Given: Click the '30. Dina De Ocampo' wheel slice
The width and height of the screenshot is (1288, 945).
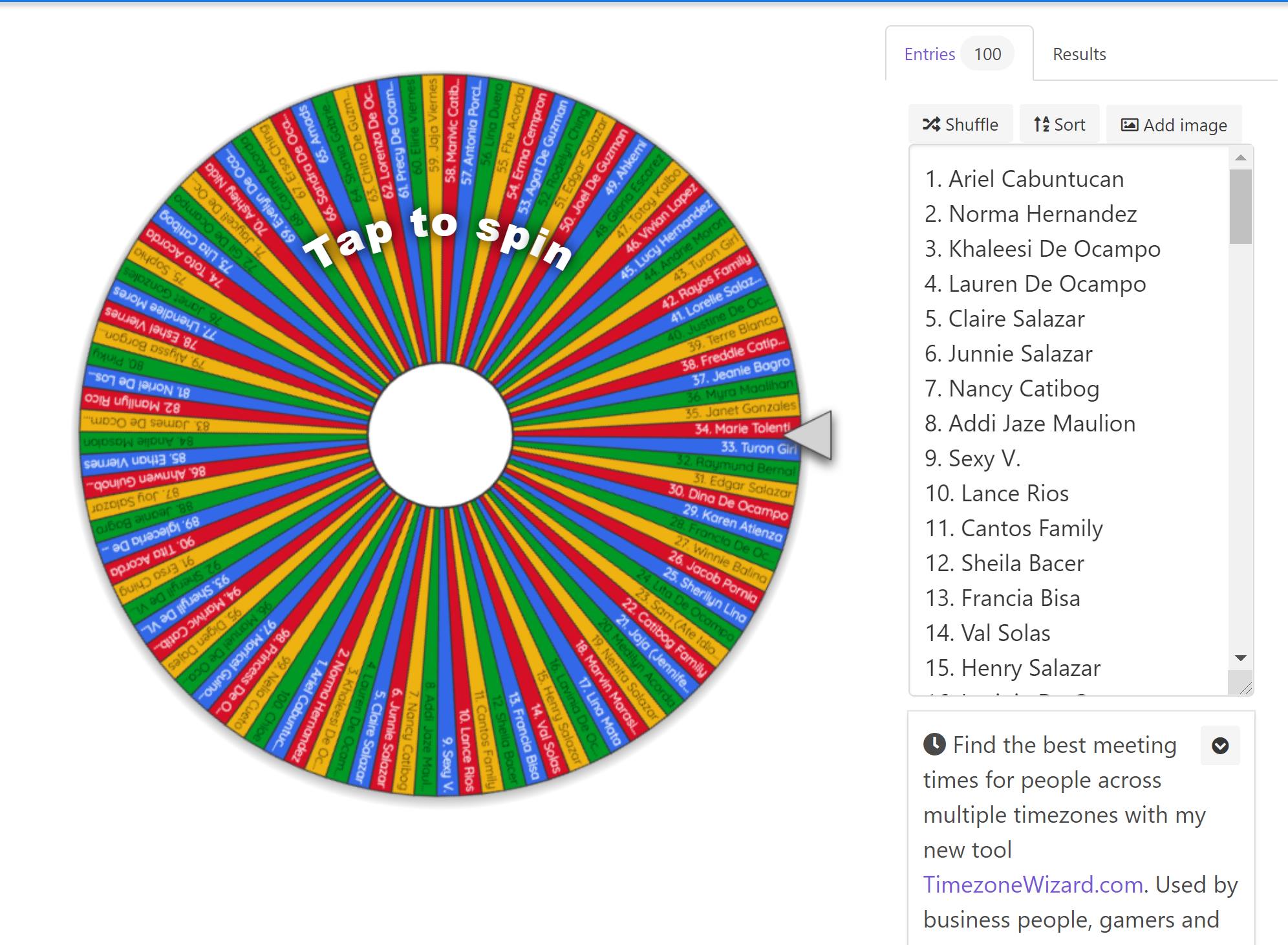Looking at the screenshot, I should tap(728, 502).
